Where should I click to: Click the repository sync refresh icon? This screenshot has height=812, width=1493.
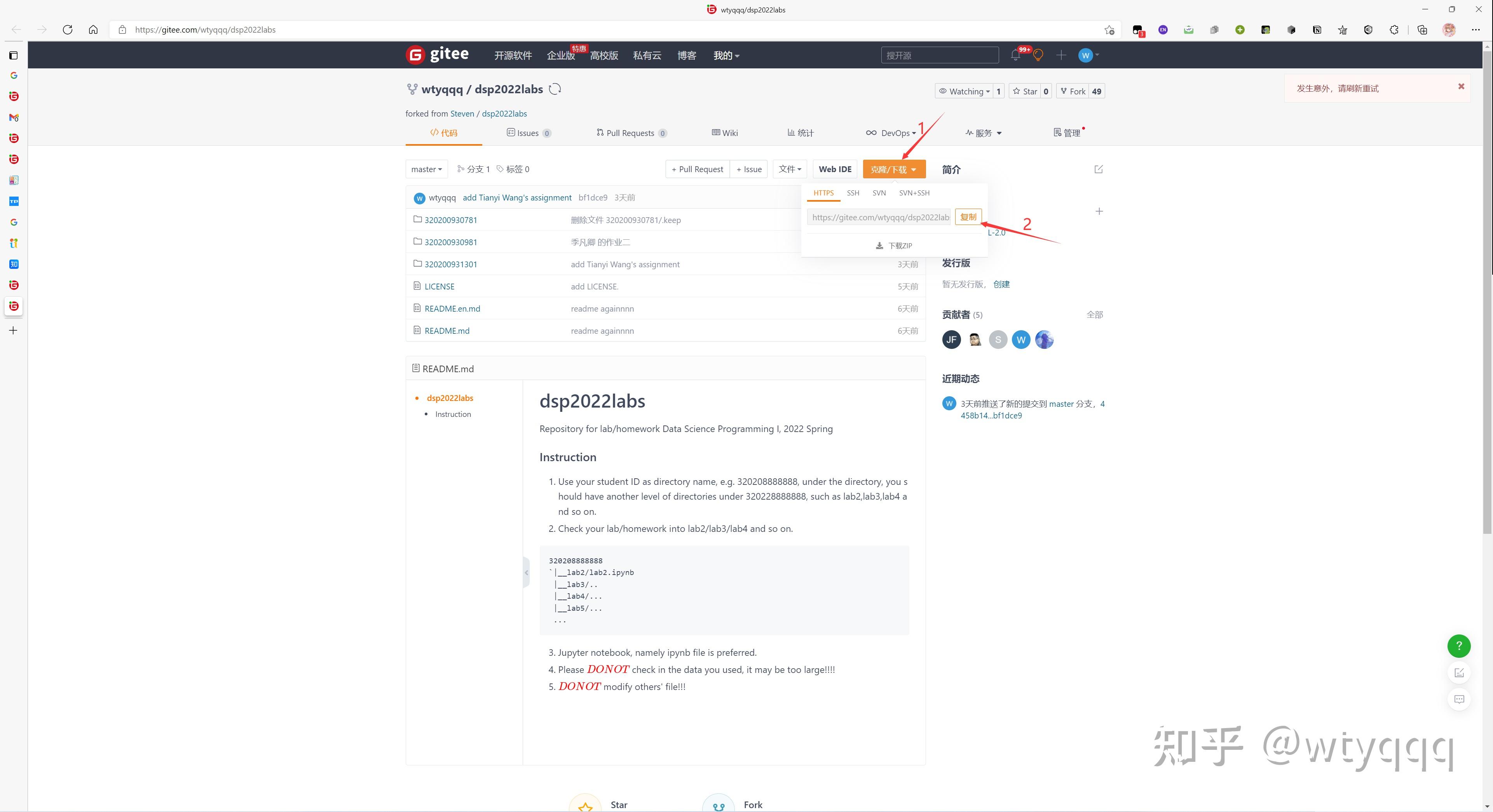click(x=555, y=89)
